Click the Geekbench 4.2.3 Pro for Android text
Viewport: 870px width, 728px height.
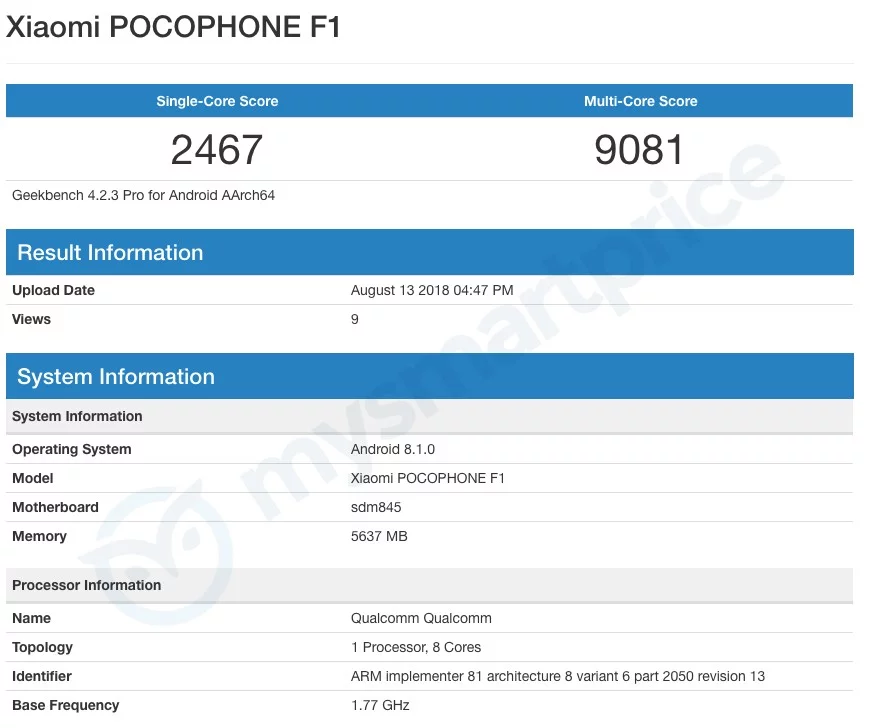click(x=143, y=195)
